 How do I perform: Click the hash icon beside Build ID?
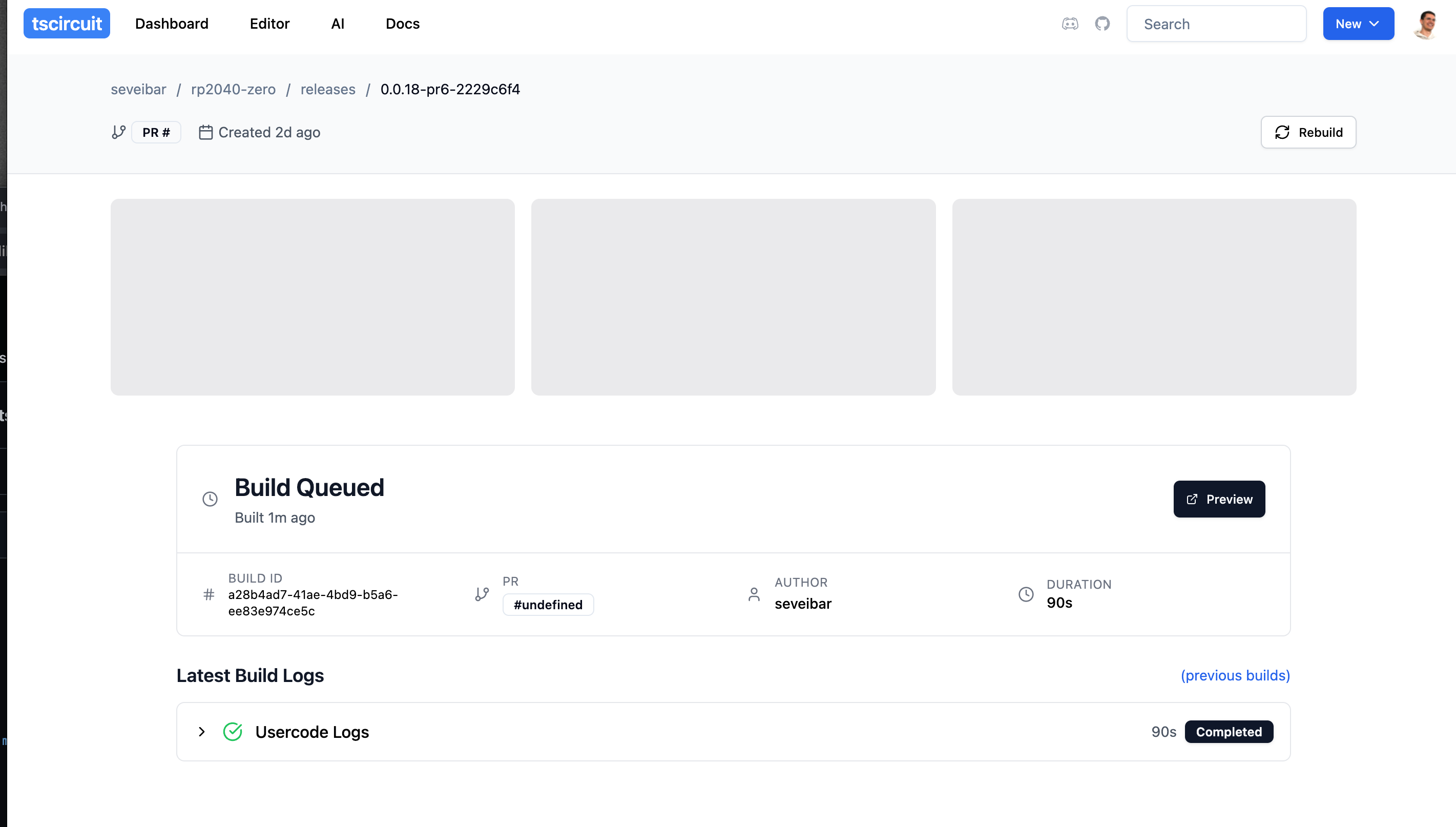[x=209, y=594]
